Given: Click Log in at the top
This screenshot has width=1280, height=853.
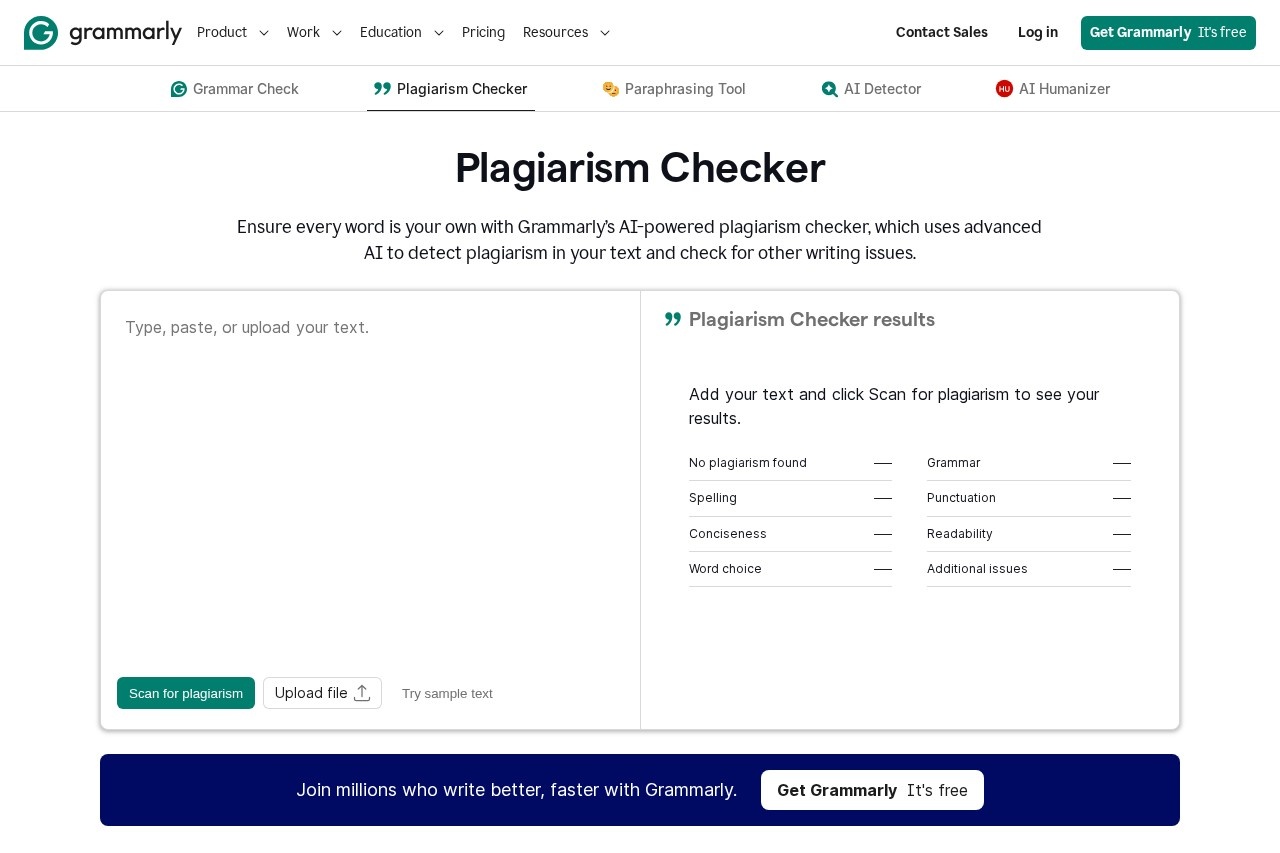Looking at the screenshot, I should point(1037,32).
